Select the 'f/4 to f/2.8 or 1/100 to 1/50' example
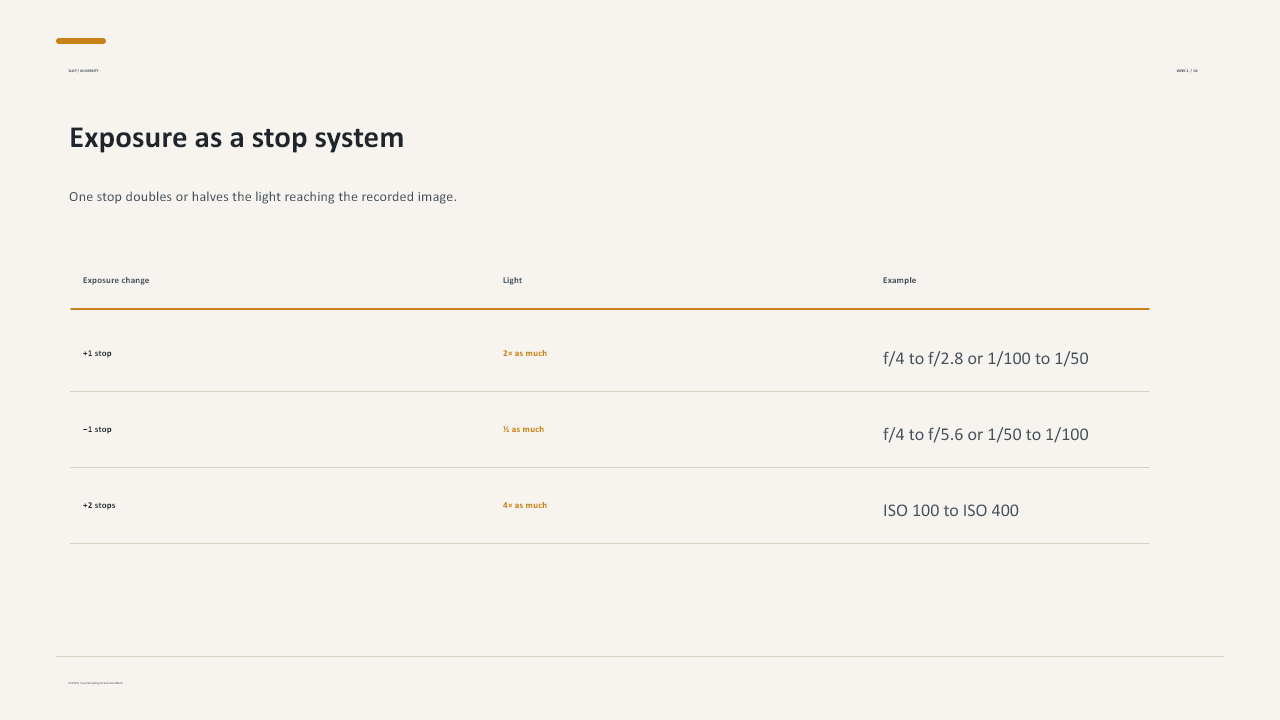Viewport: 1280px width, 720px height. tap(985, 358)
